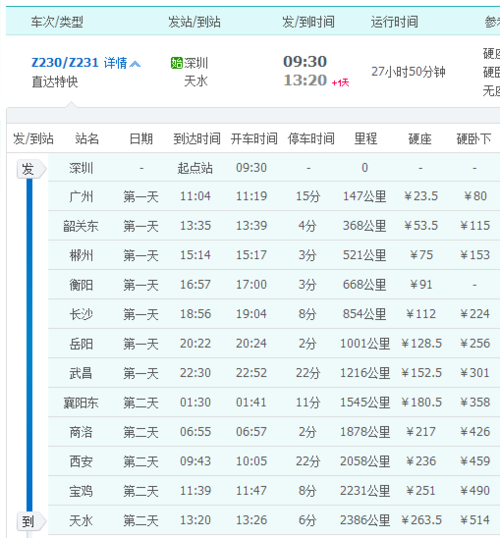
Task: Click the 发 departure marker tag
Action: [x=31, y=169]
